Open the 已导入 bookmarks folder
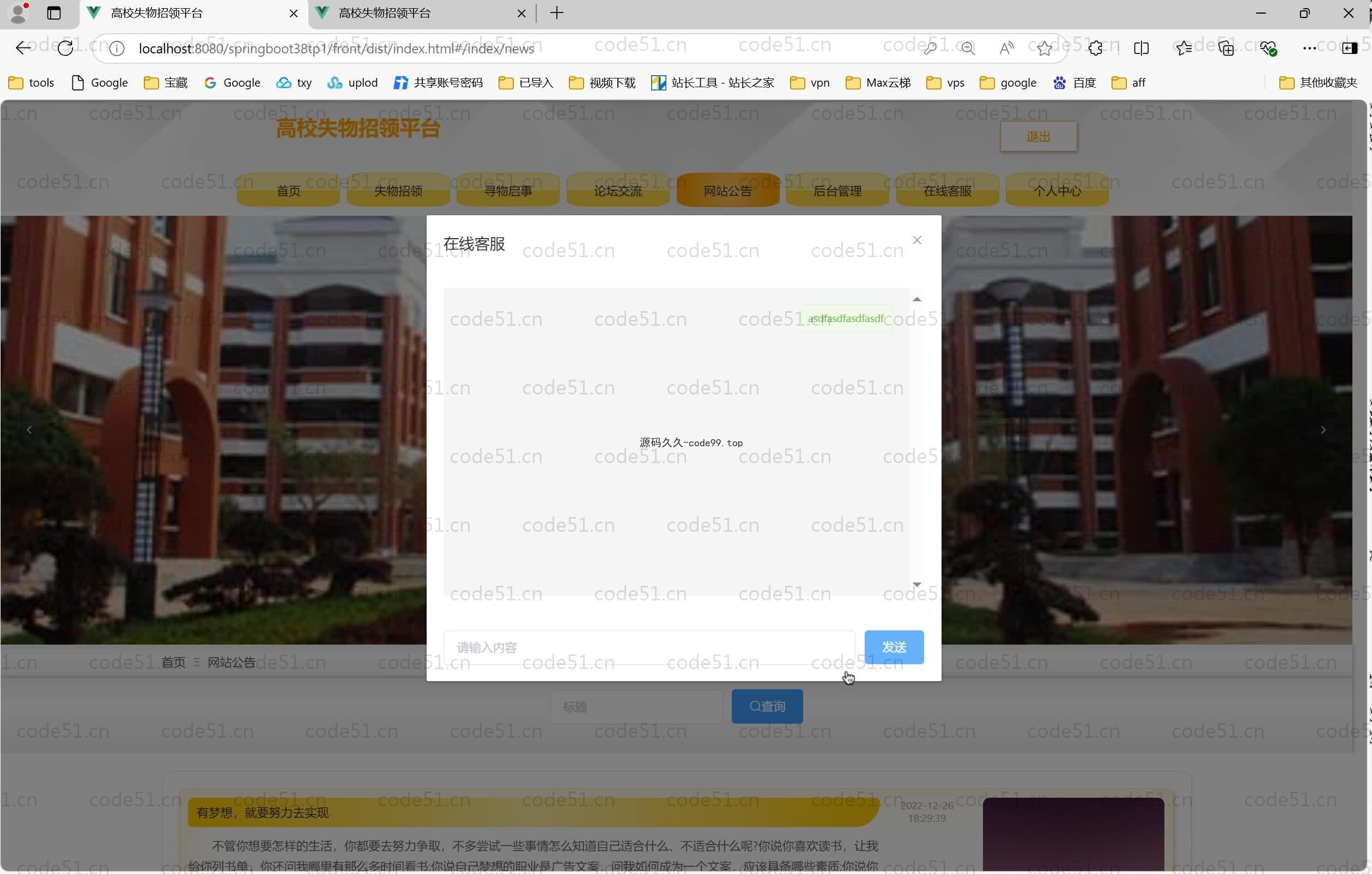Image resolution: width=1372 pixels, height=874 pixels. 526,83
